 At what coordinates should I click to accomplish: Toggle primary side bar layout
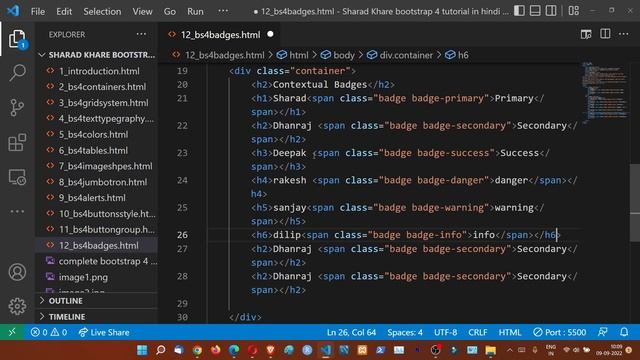[519, 11]
